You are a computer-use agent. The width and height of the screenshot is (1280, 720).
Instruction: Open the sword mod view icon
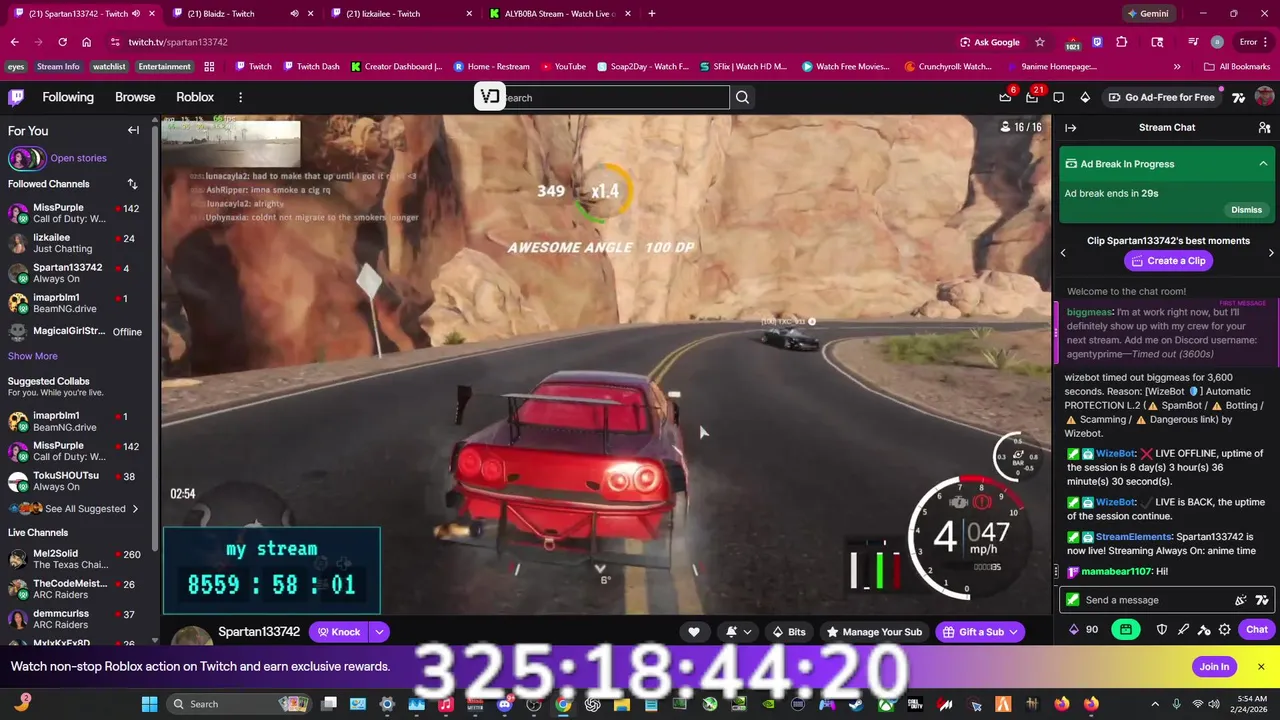(x=1183, y=629)
